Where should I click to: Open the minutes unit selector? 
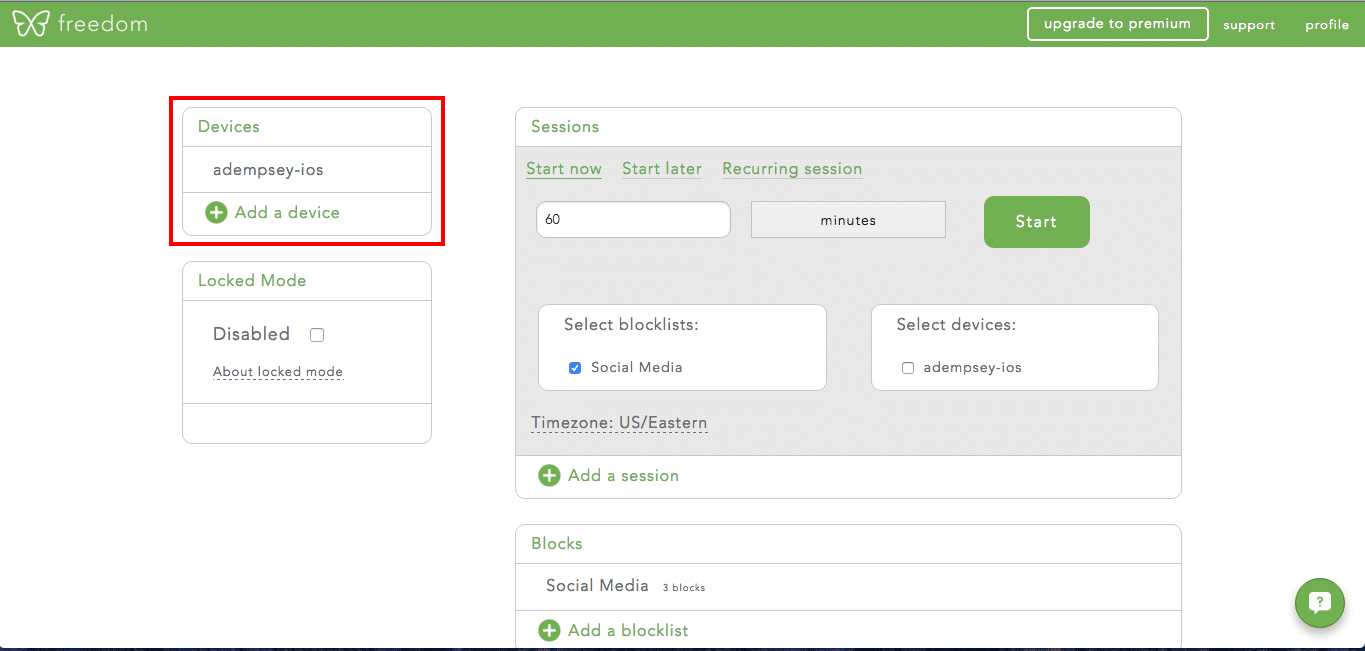pos(848,220)
